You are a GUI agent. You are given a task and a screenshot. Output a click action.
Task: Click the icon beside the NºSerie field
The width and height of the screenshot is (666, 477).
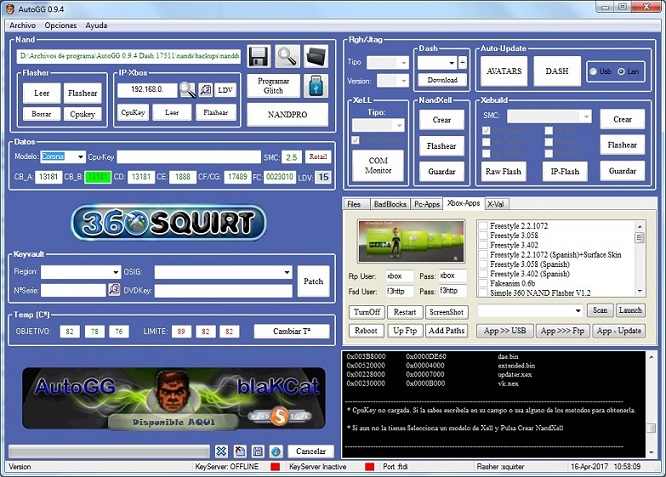click(x=114, y=290)
